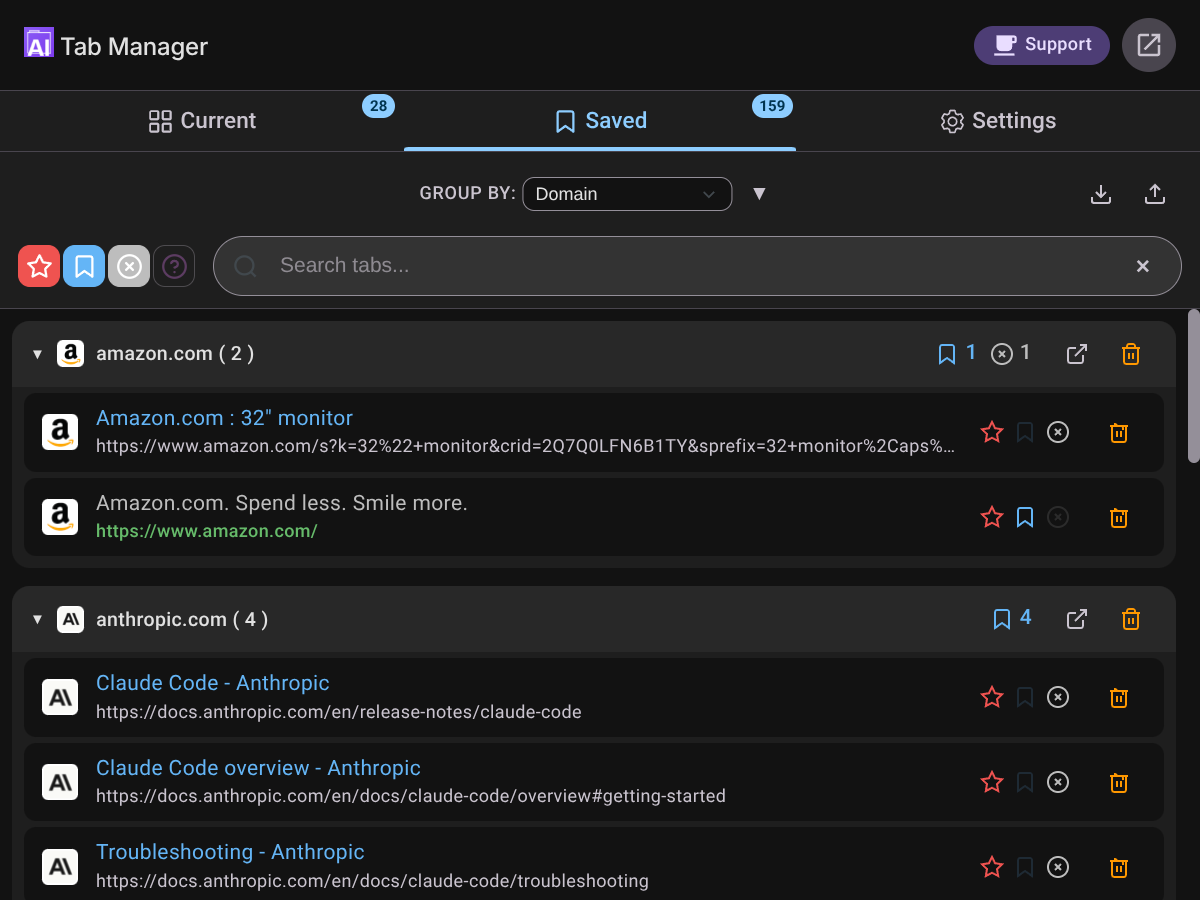Viewport: 1200px width, 900px height.
Task: Click the vertical scrollbar thumb
Action: 1193,386
